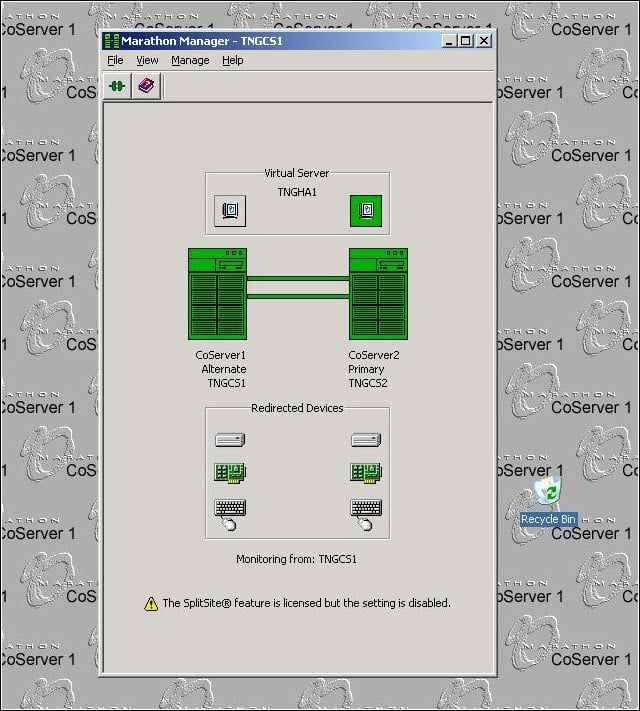Viewport: 640px width, 711px height.
Task: Click the 'Virtual Server' group label
Action: click(297, 173)
